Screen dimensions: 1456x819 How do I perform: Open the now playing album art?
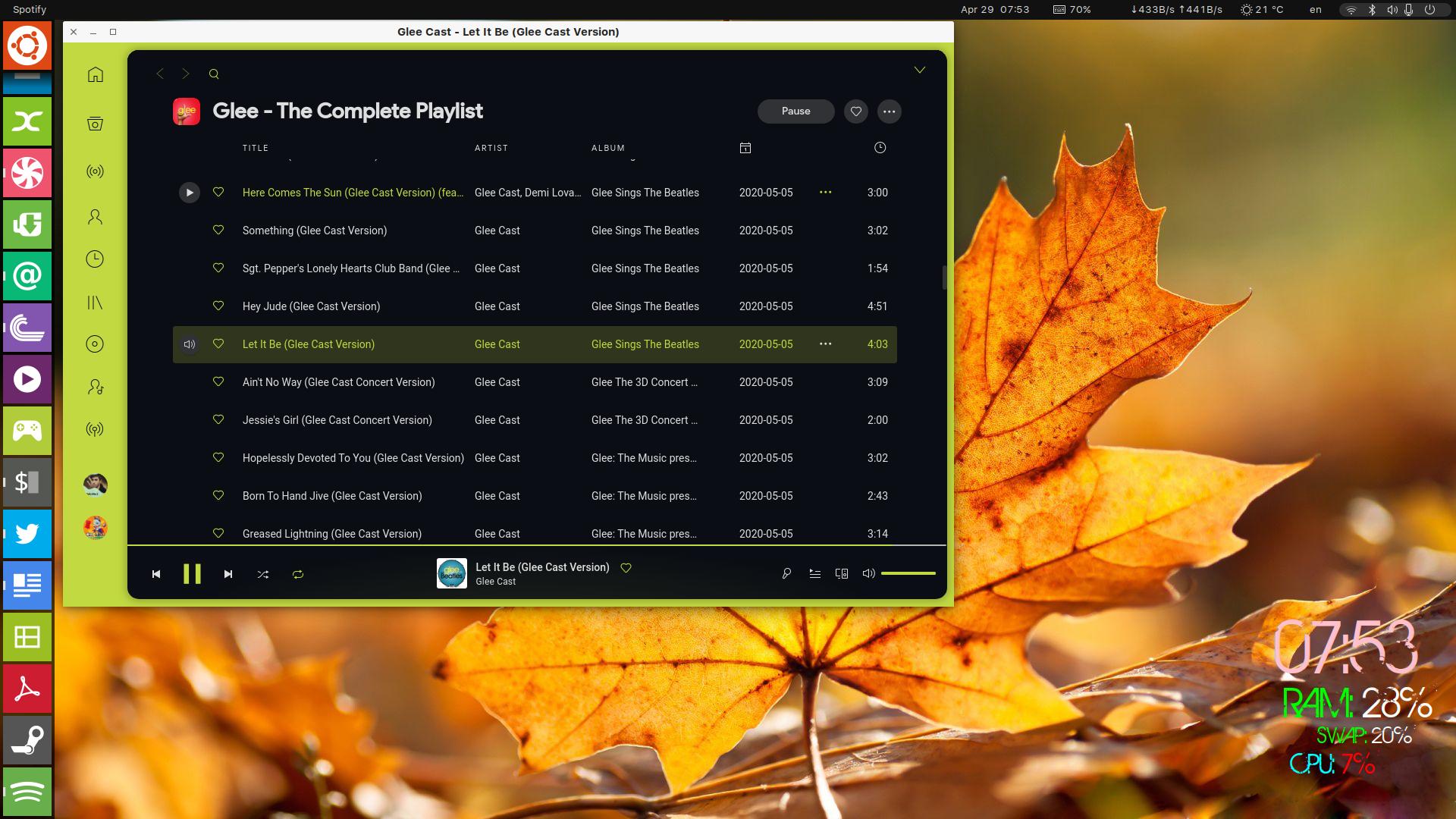coord(452,573)
